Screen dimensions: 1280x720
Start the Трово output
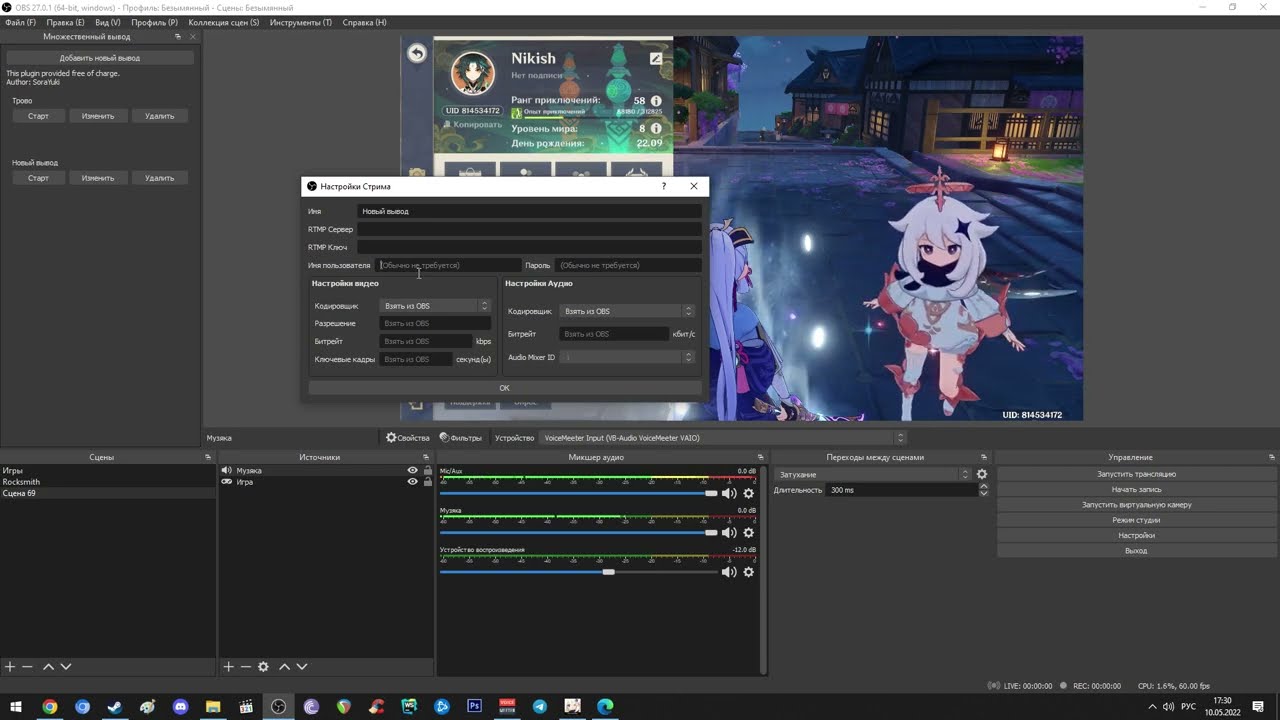click(38, 116)
